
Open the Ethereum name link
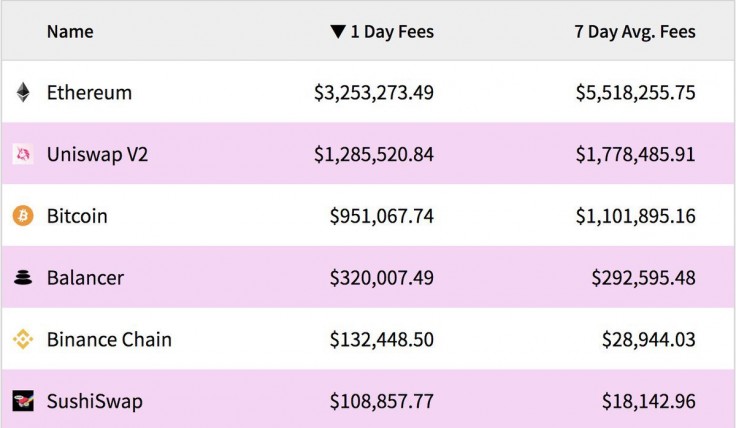pos(89,93)
